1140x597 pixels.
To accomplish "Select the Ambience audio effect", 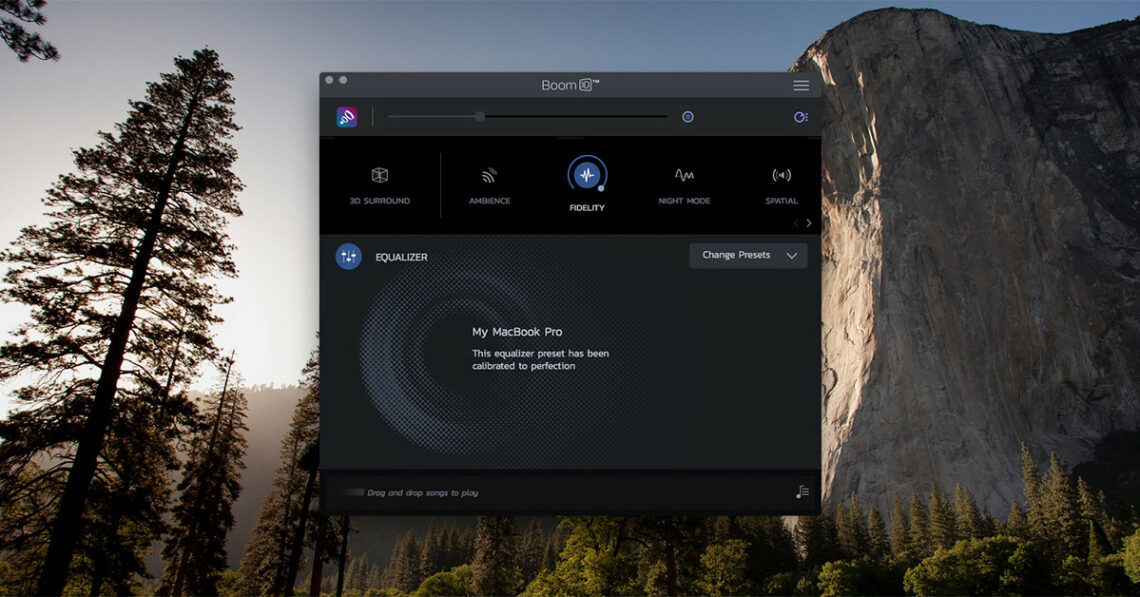I will click(x=489, y=175).
